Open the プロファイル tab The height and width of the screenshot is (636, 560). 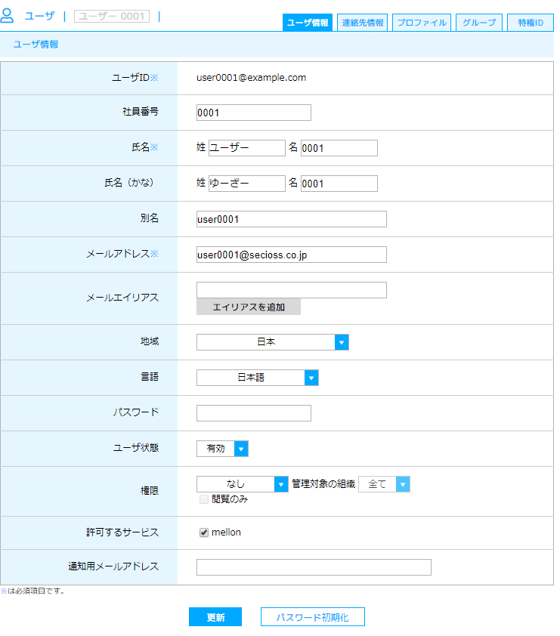[422, 23]
